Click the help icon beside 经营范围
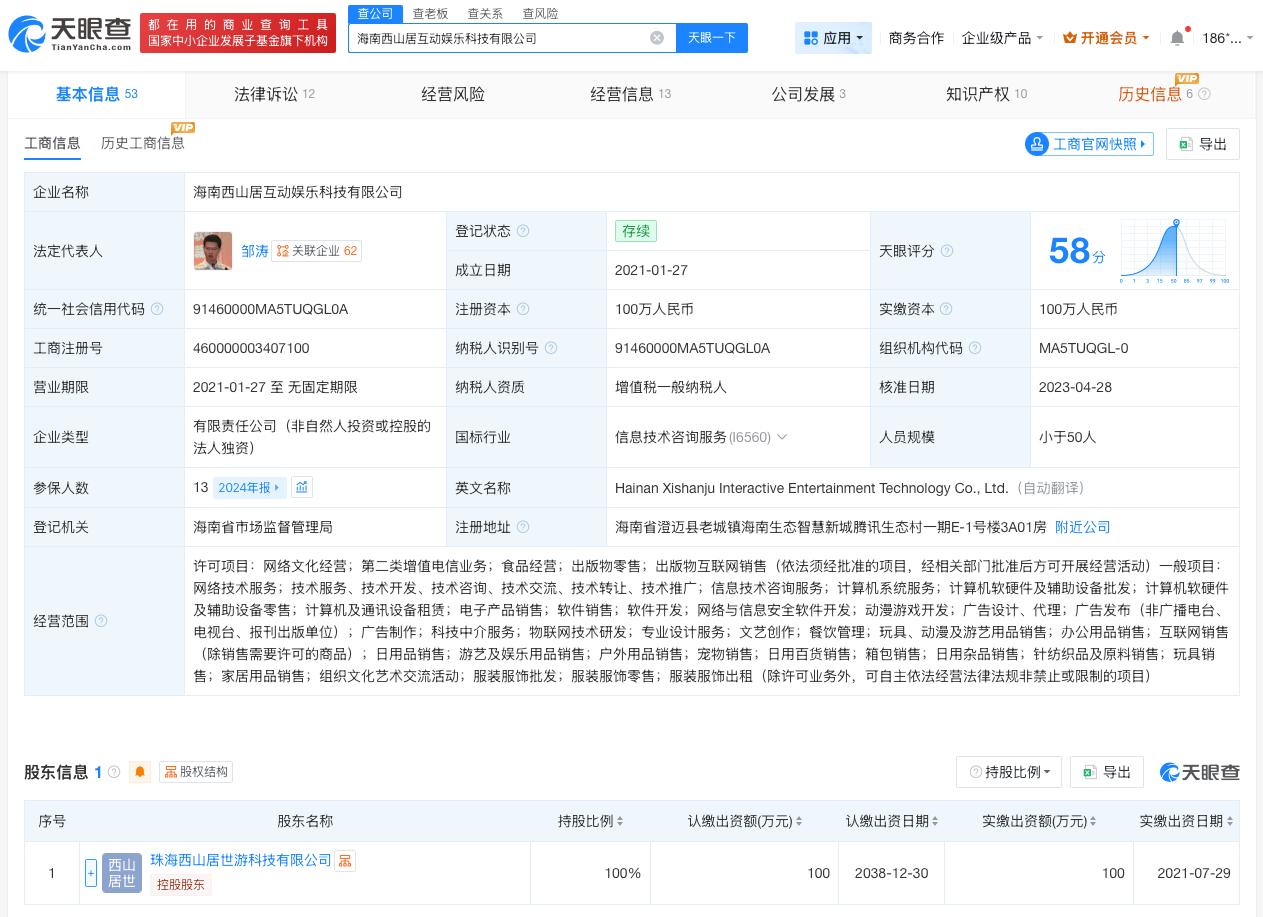Viewport: 1263px width, 917px height. 100,620
